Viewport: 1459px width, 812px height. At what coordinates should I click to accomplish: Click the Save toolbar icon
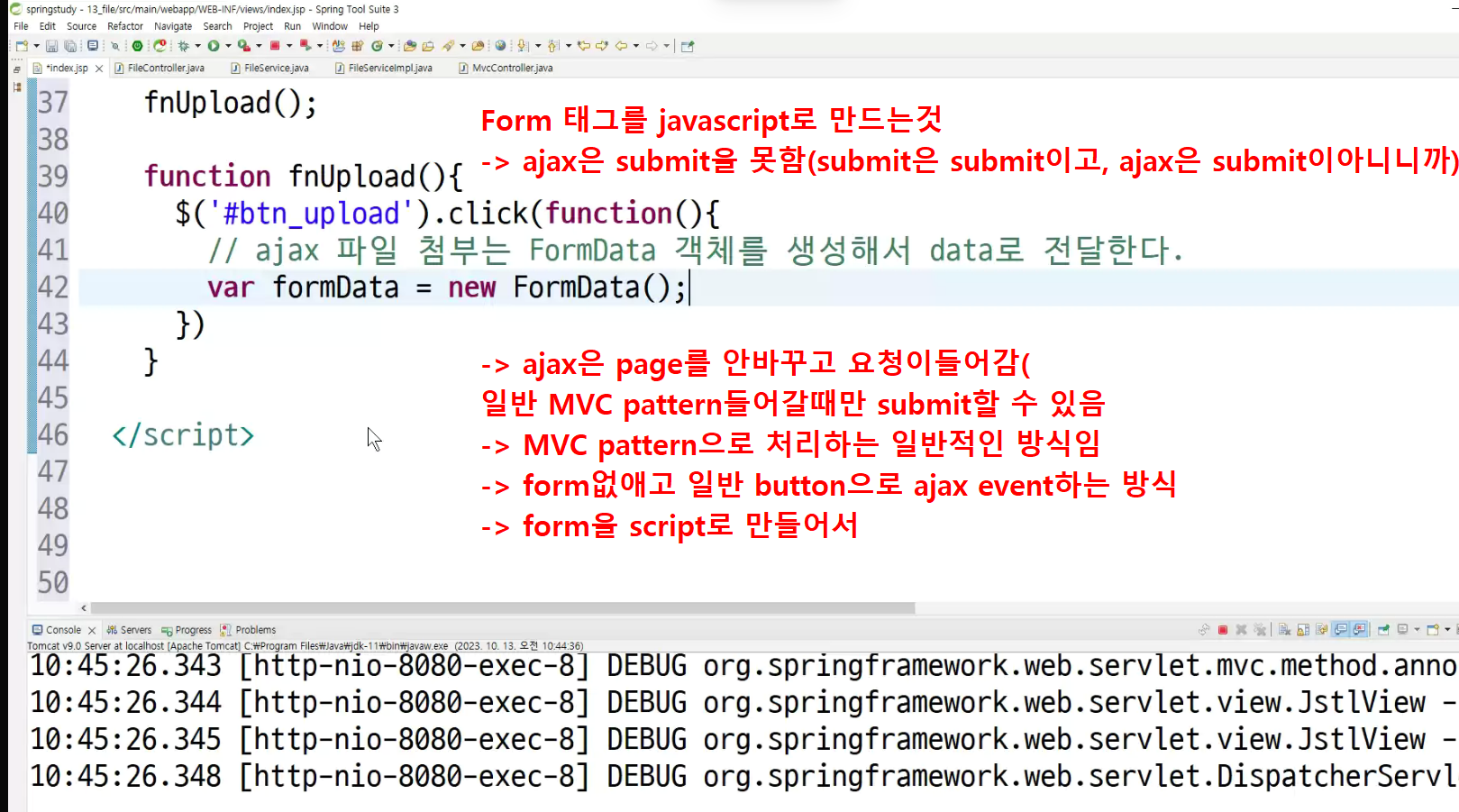(x=51, y=46)
